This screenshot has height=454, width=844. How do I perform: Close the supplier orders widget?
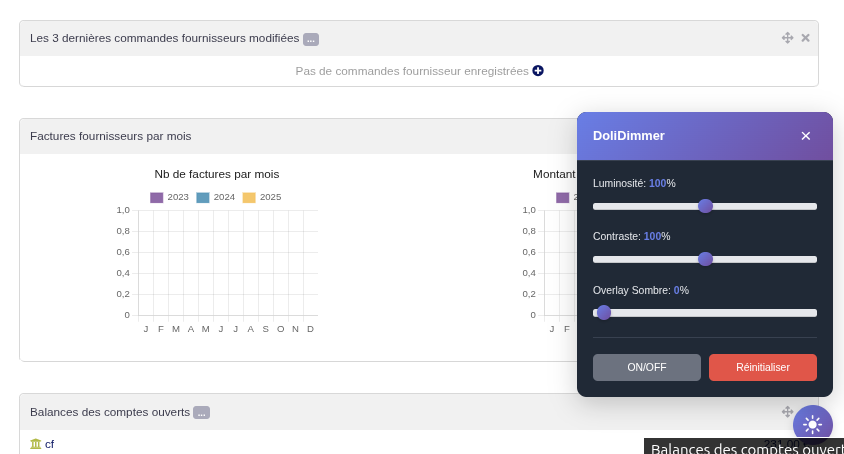pyautogui.click(x=805, y=38)
